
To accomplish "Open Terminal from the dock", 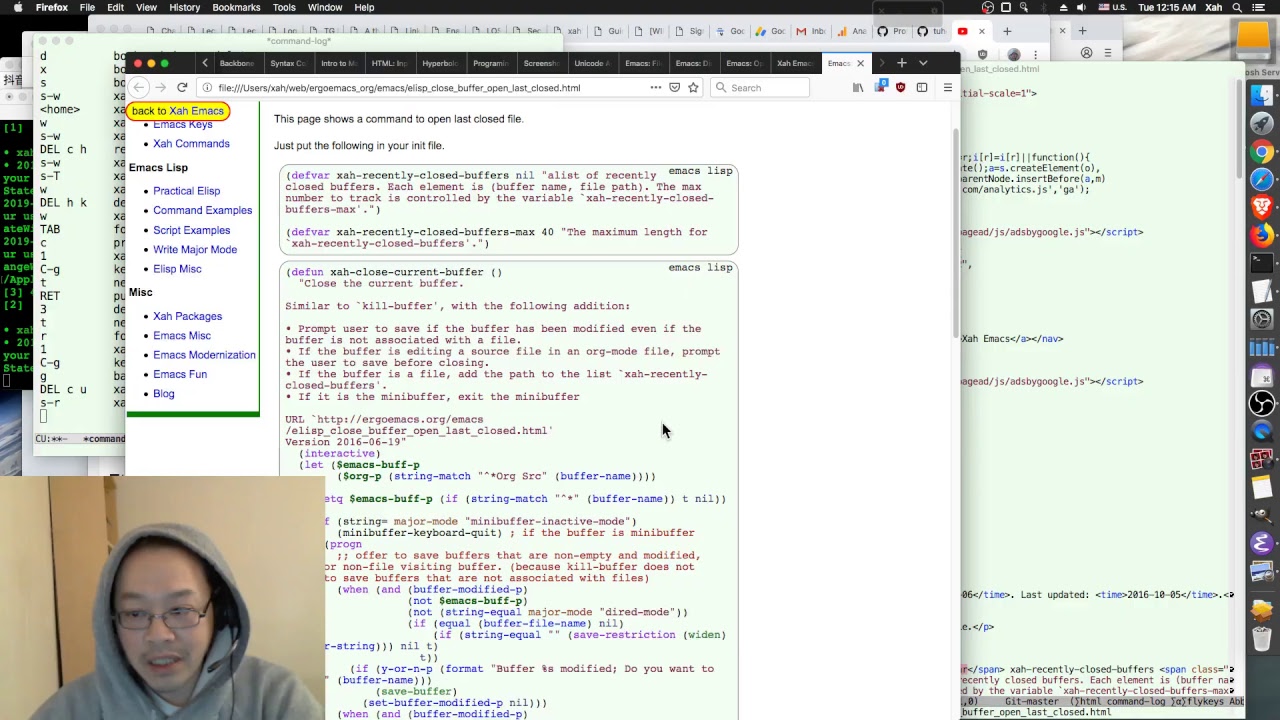I will pyautogui.click(x=1262, y=264).
